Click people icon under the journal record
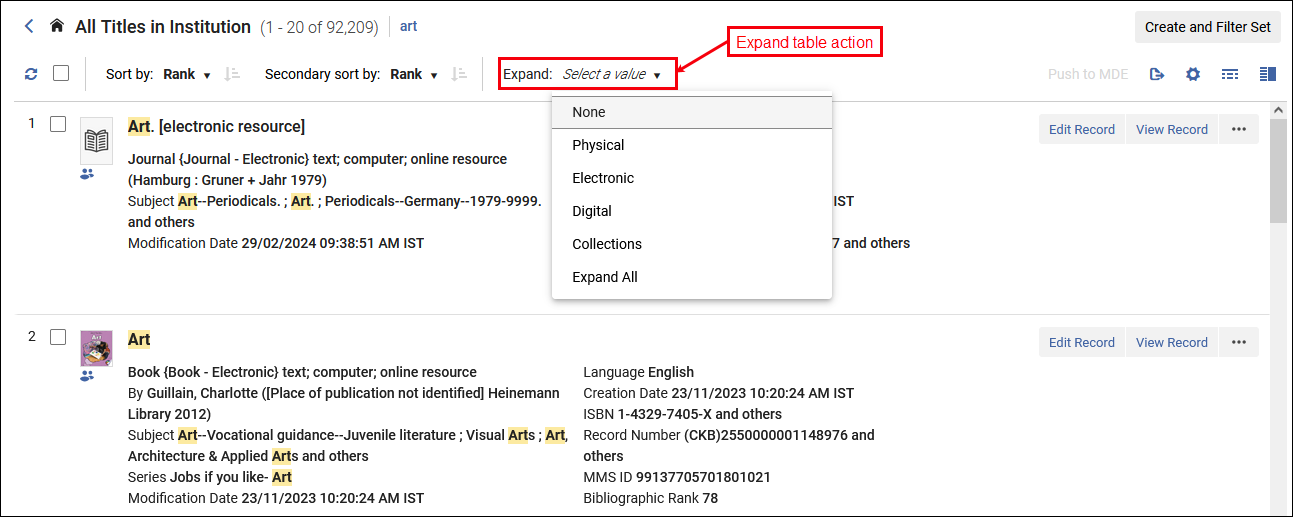 (x=87, y=174)
